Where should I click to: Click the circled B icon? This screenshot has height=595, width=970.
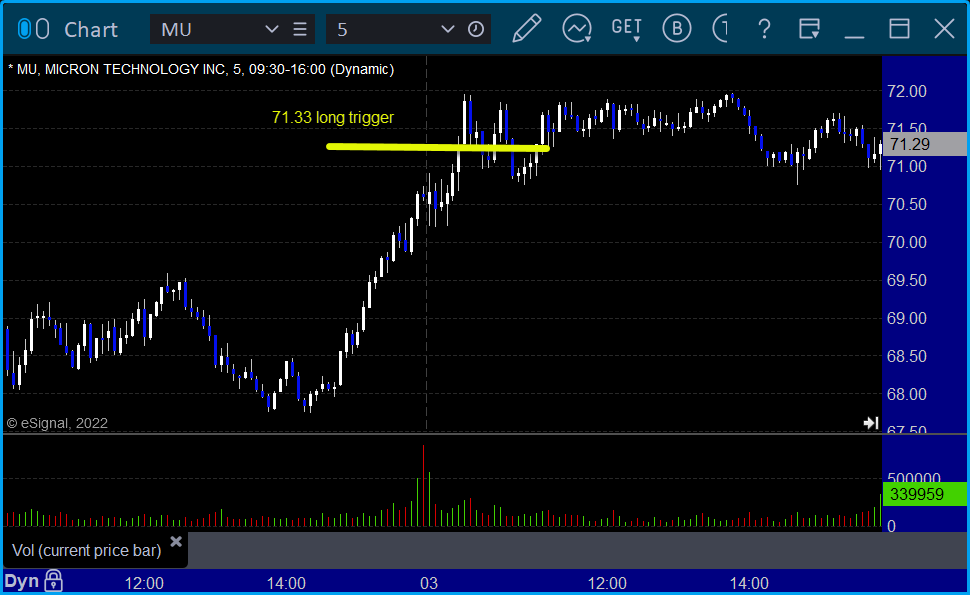676,29
